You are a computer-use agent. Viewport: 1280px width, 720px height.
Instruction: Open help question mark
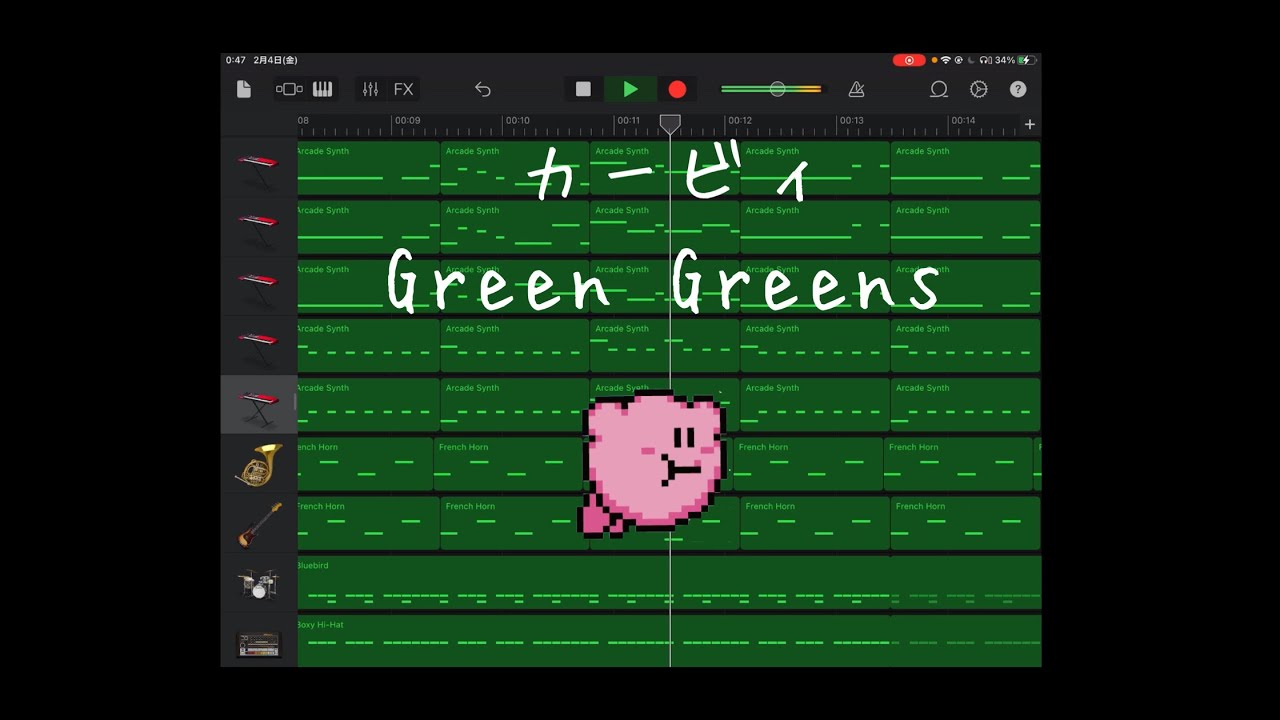[1018, 89]
